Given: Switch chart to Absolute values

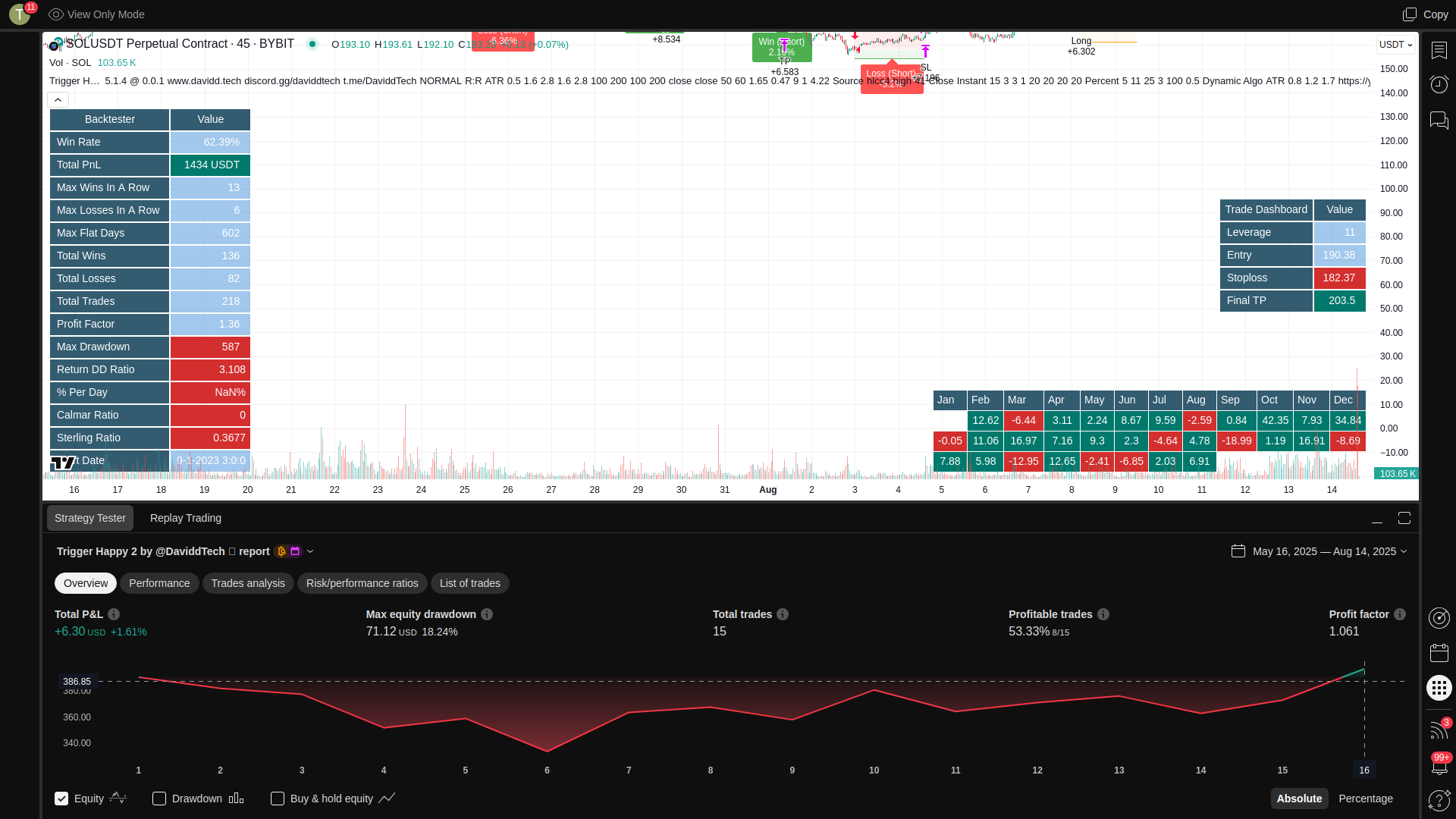Looking at the screenshot, I should (1299, 799).
